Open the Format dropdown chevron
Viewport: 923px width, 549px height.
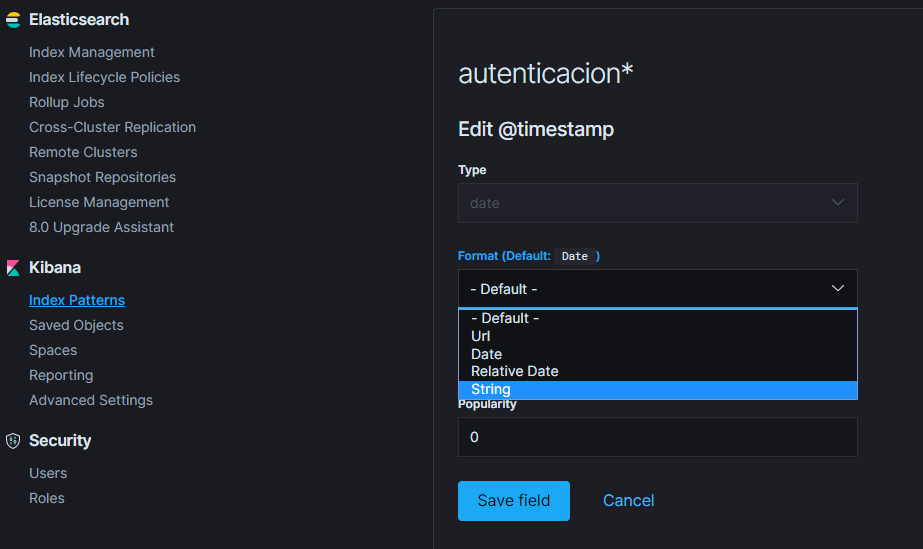click(838, 288)
